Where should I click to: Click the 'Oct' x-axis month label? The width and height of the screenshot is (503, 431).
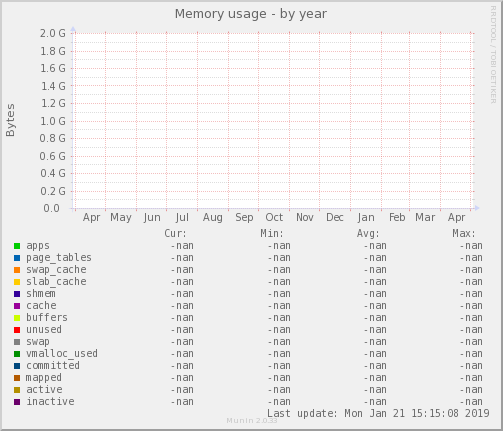click(274, 218)
